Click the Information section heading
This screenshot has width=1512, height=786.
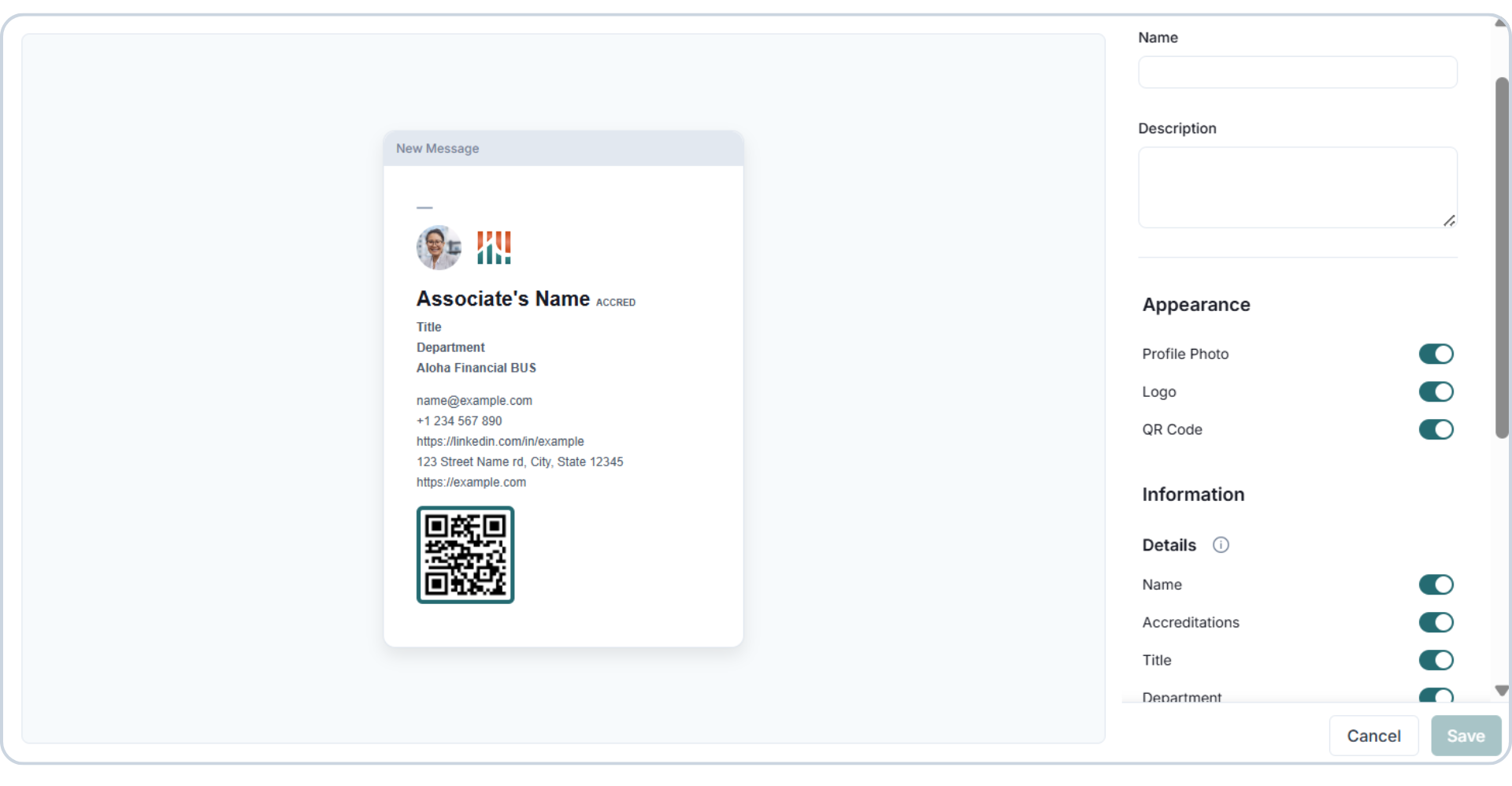click(1193, 495)
